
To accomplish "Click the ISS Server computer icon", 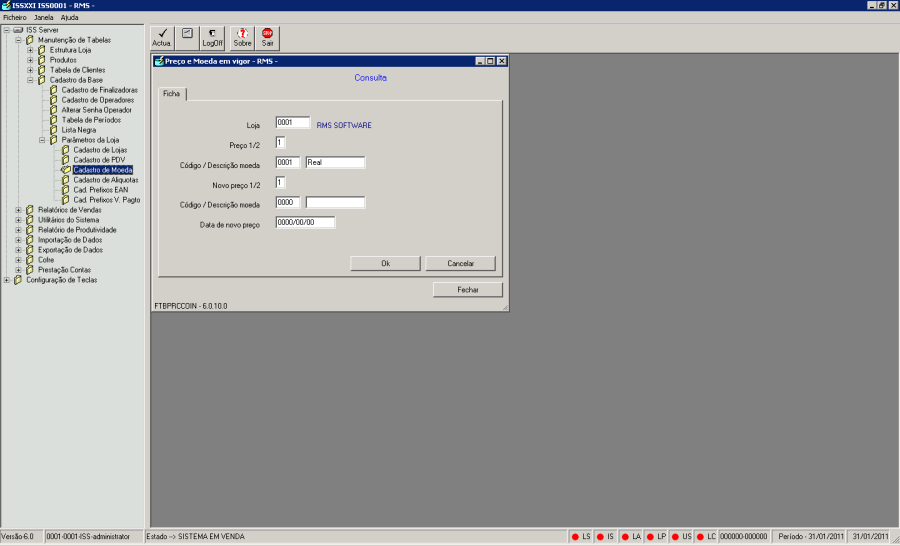I will coord(18,30).
